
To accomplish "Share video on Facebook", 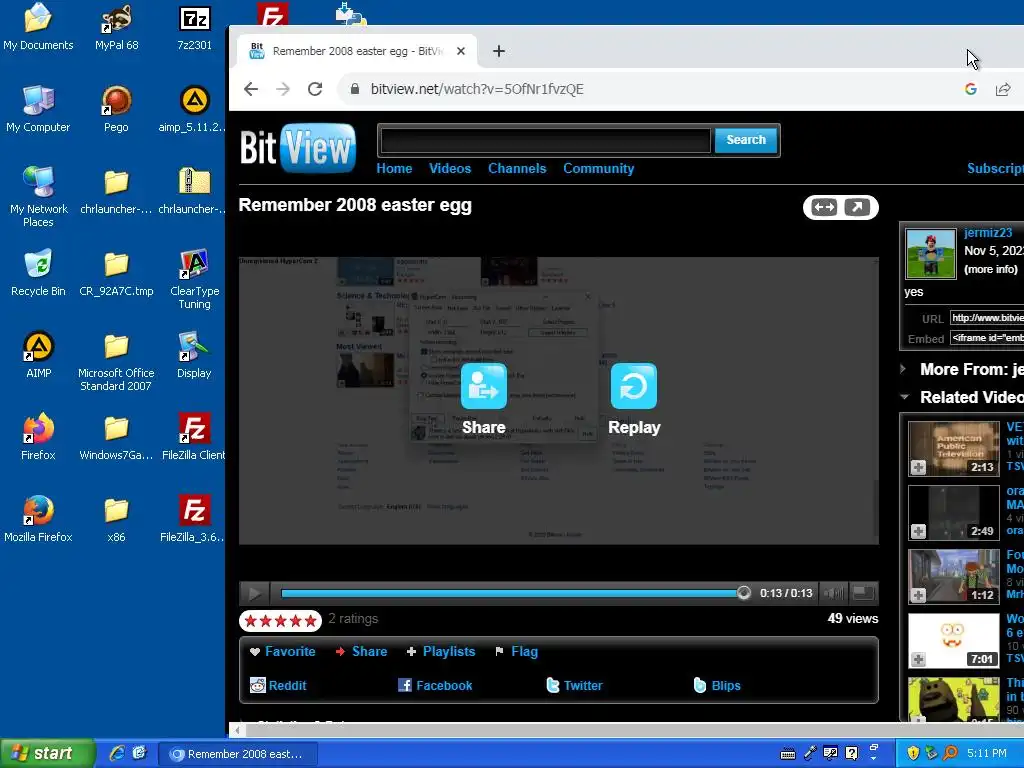I will coord(435,685).
